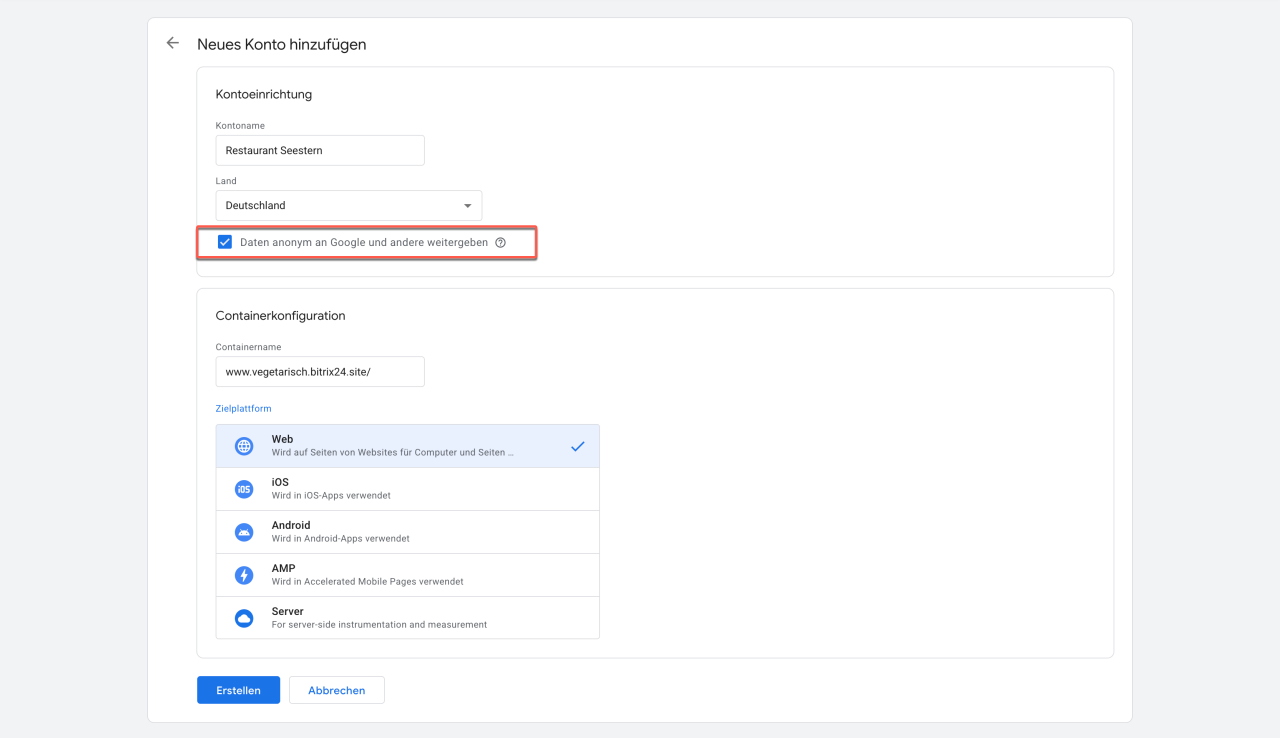This screenshot has height=738, width=1280.
Task: Click the iOS platform icon
Action: [244, 489]
